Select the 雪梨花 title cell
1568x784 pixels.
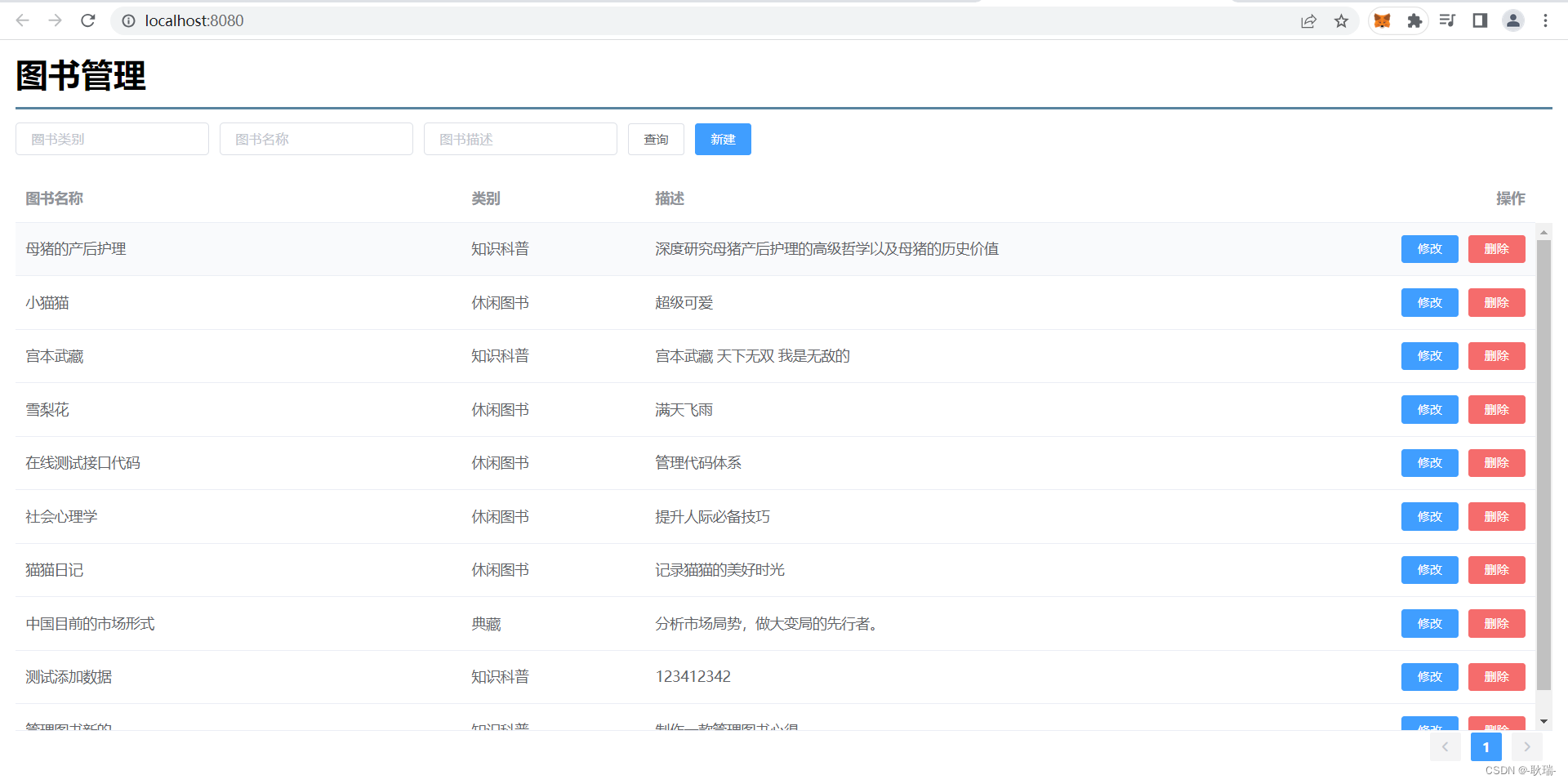pyautogui.click(x=47, y=410)
